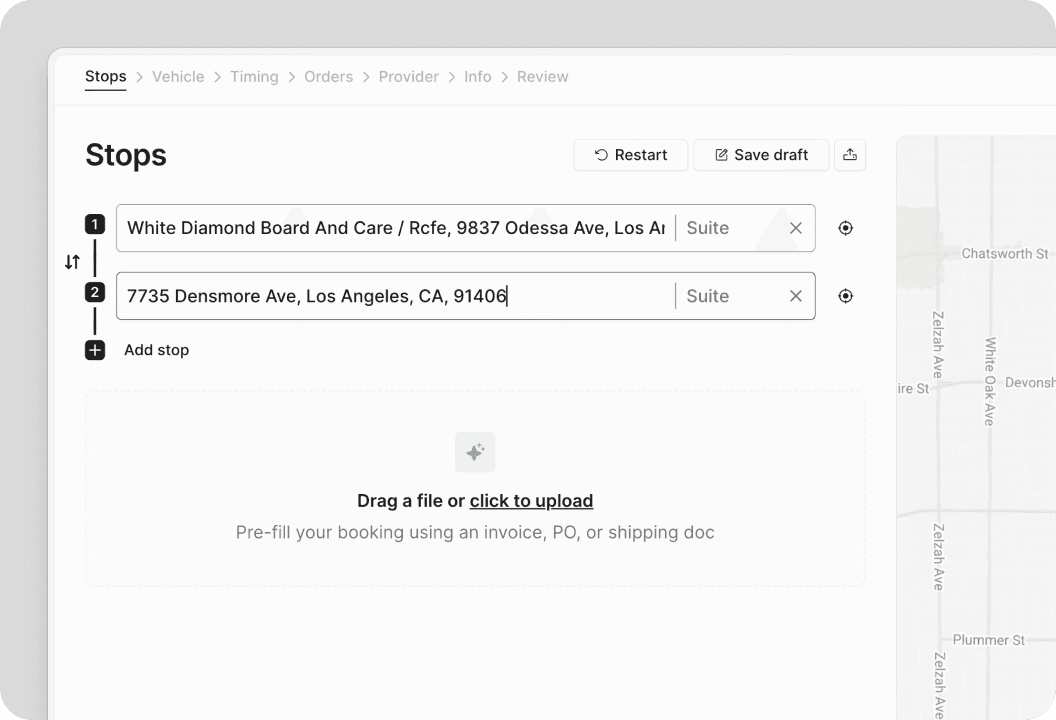Image resolution: width=1056 pixels, height=720 pixels.
Task: Go to the Vehicle step in the breadcrumb
Action: [178, 76]
